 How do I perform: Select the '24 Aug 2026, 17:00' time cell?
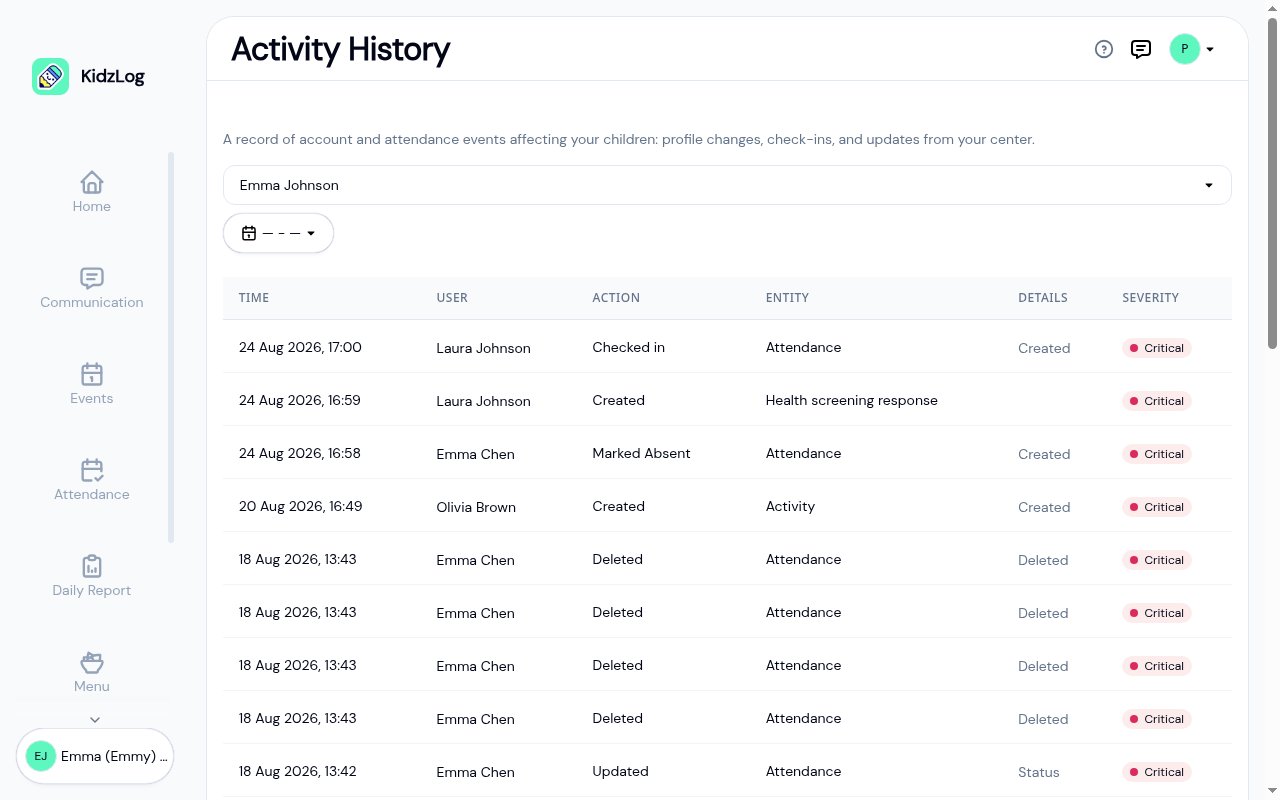(x=300, y=348)
